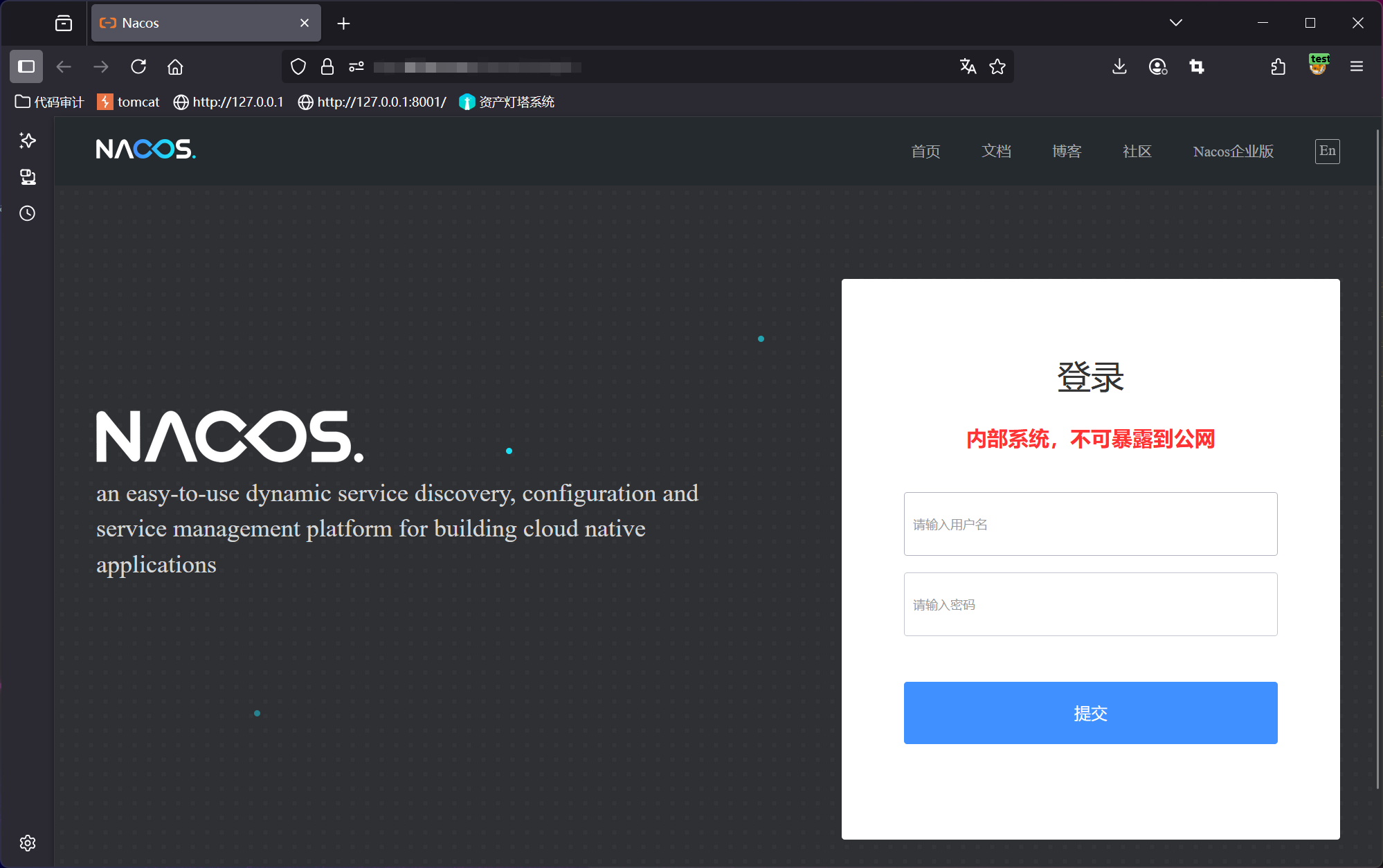Focus the username input field
Image resolution: width=1383 pixels, height=868 pixels.
[1090, 524]
